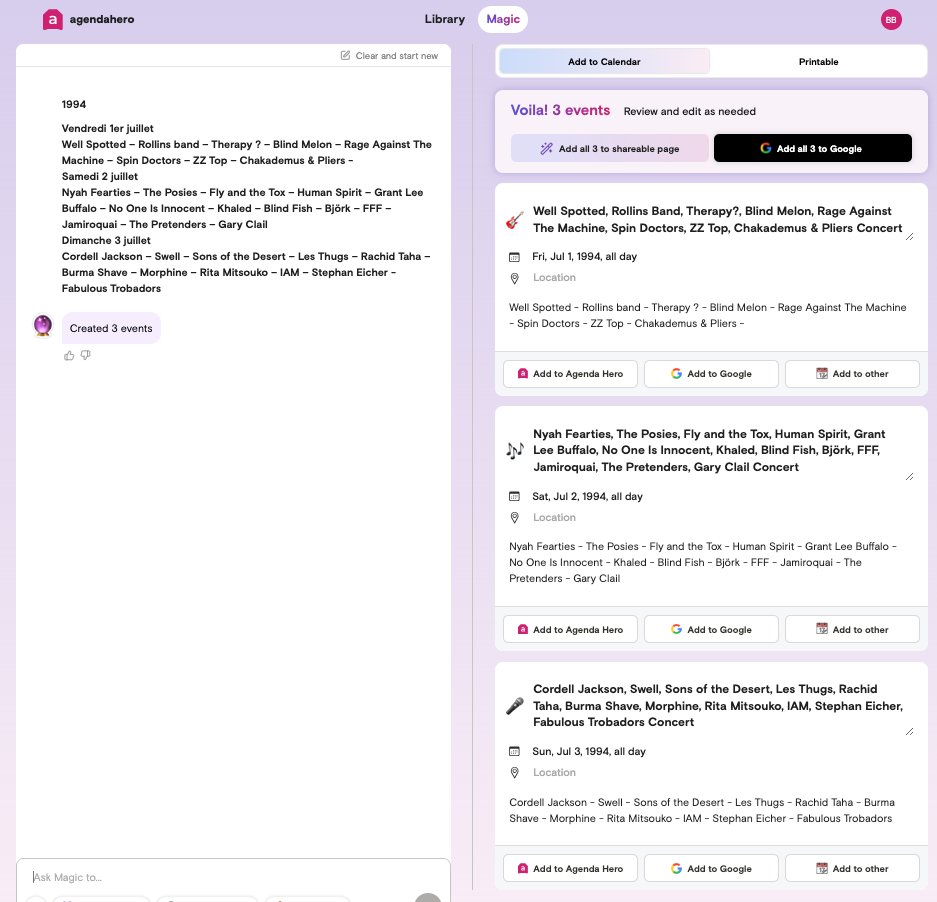Click the calendar icon beside Fri, Jul 1, 1994
The image size is (937, 902).
(515, 257)
